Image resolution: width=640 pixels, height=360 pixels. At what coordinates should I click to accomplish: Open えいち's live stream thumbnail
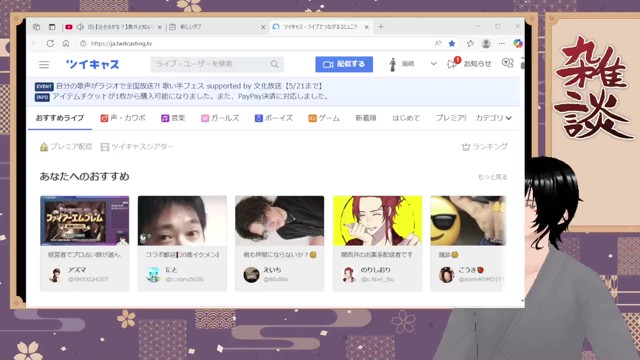pyautogui.click(x=280, y=221)
